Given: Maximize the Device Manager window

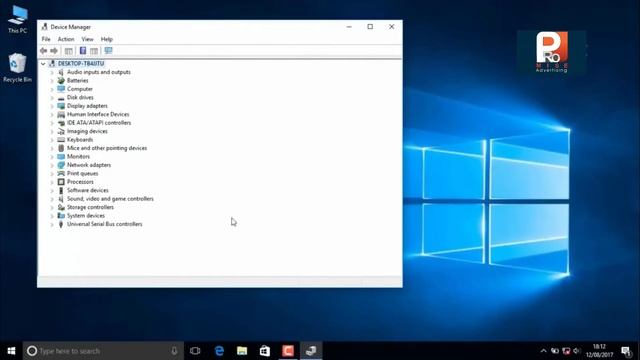Looking at the screenshot, I should tap(370, 27).
